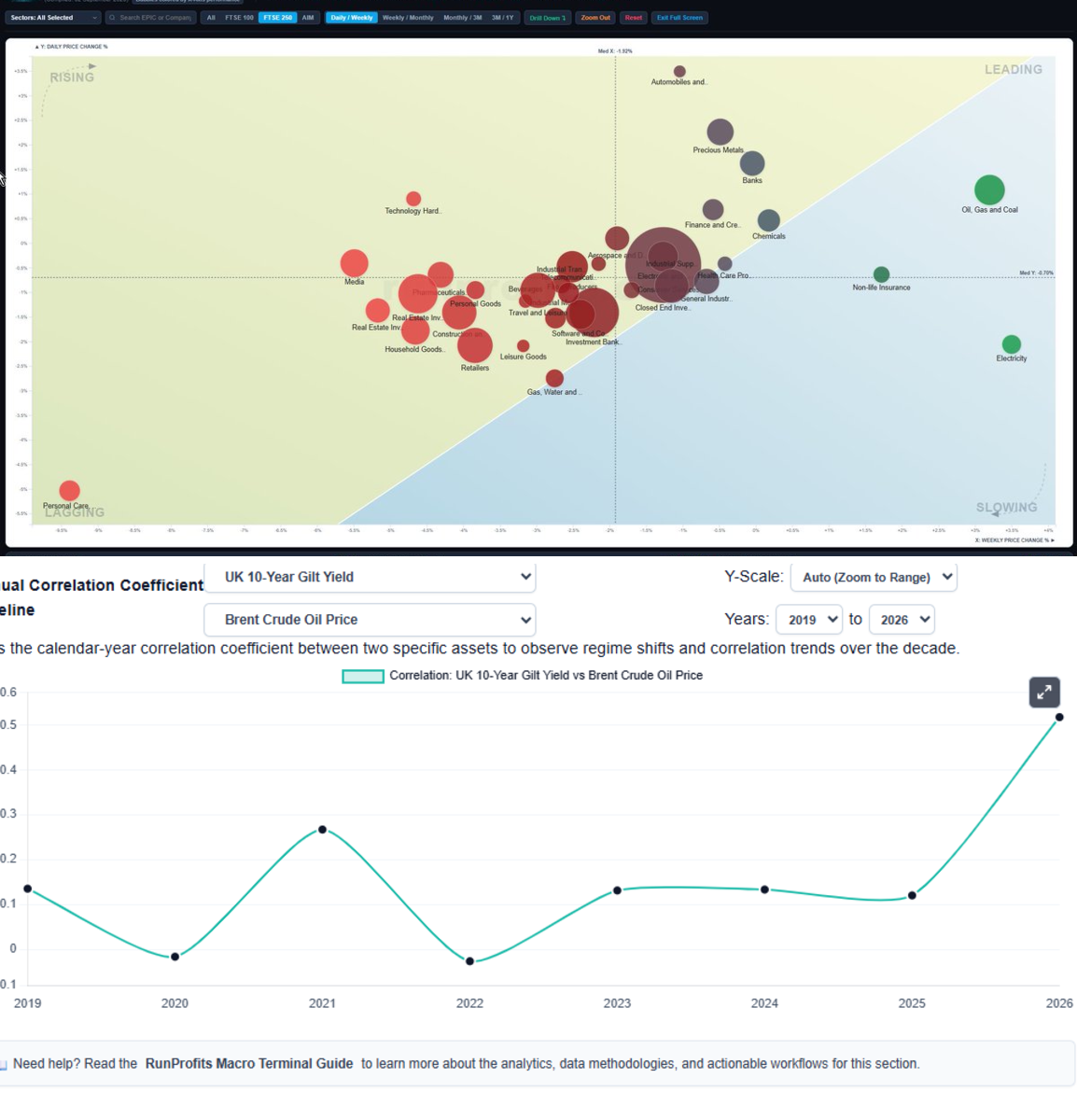
Task: Select the Automobiles sector bubble
Action: click(679, 72)
